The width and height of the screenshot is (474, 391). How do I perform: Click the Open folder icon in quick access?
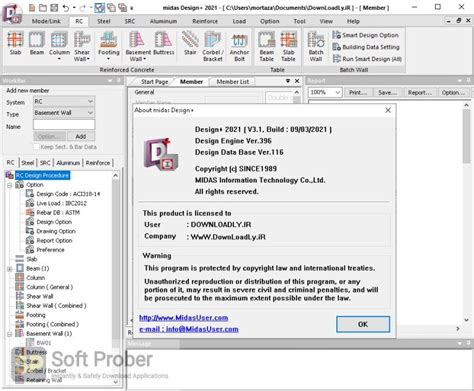tap(43, 7)
